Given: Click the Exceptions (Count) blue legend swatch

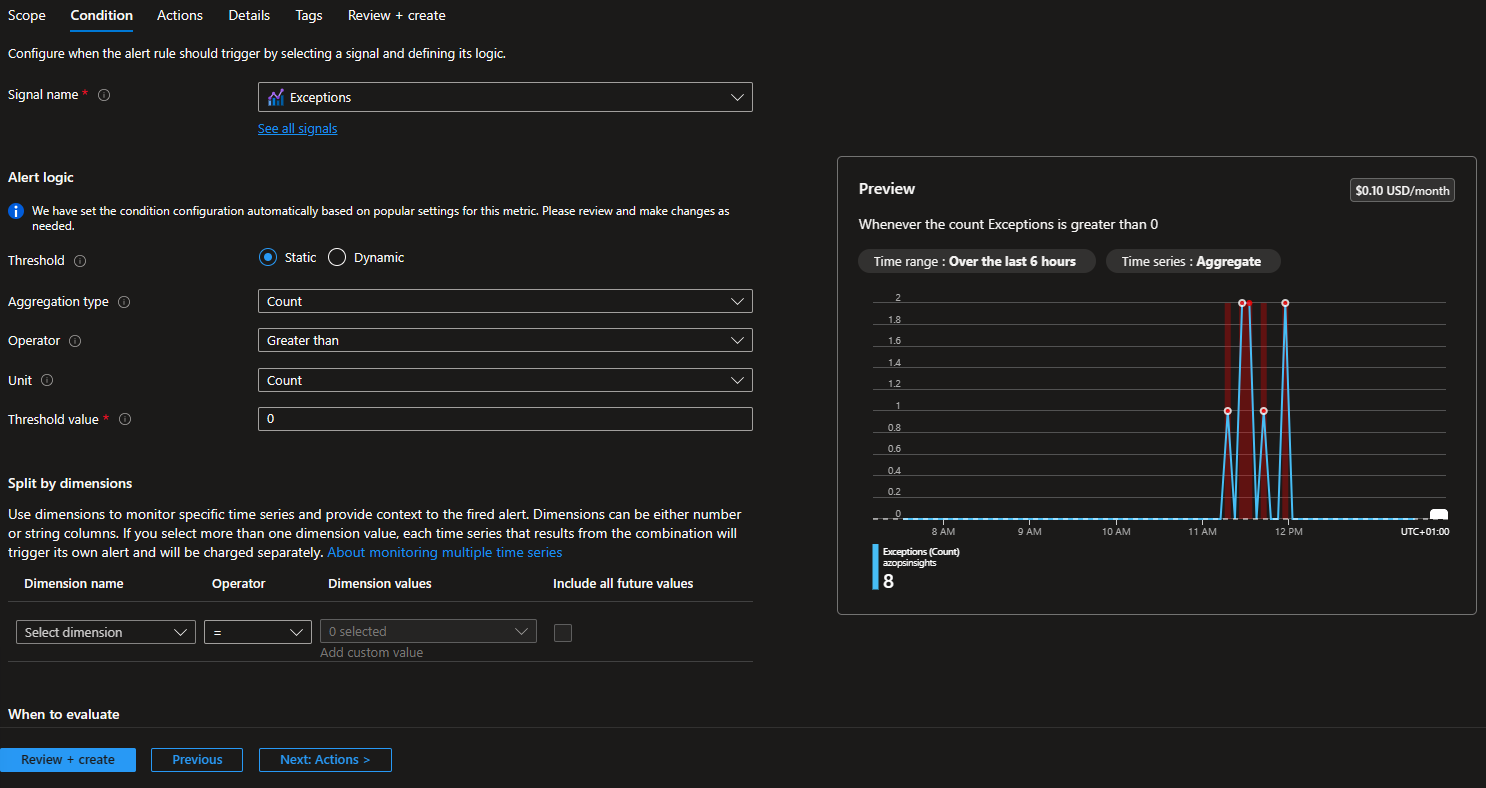Looking at the screenshot, I should (x=876, y=567).
